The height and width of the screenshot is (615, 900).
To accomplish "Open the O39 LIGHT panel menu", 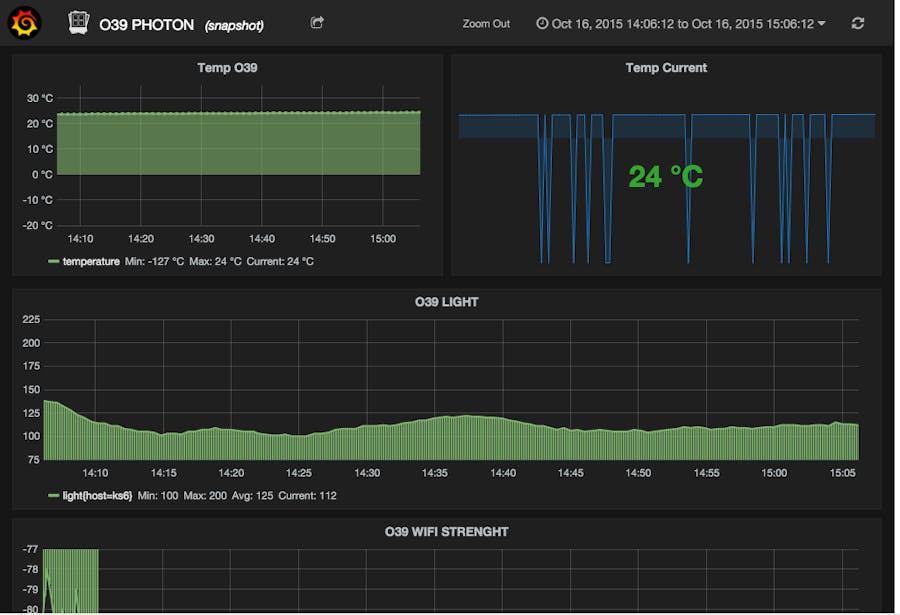I will click(x=448, y=301).
